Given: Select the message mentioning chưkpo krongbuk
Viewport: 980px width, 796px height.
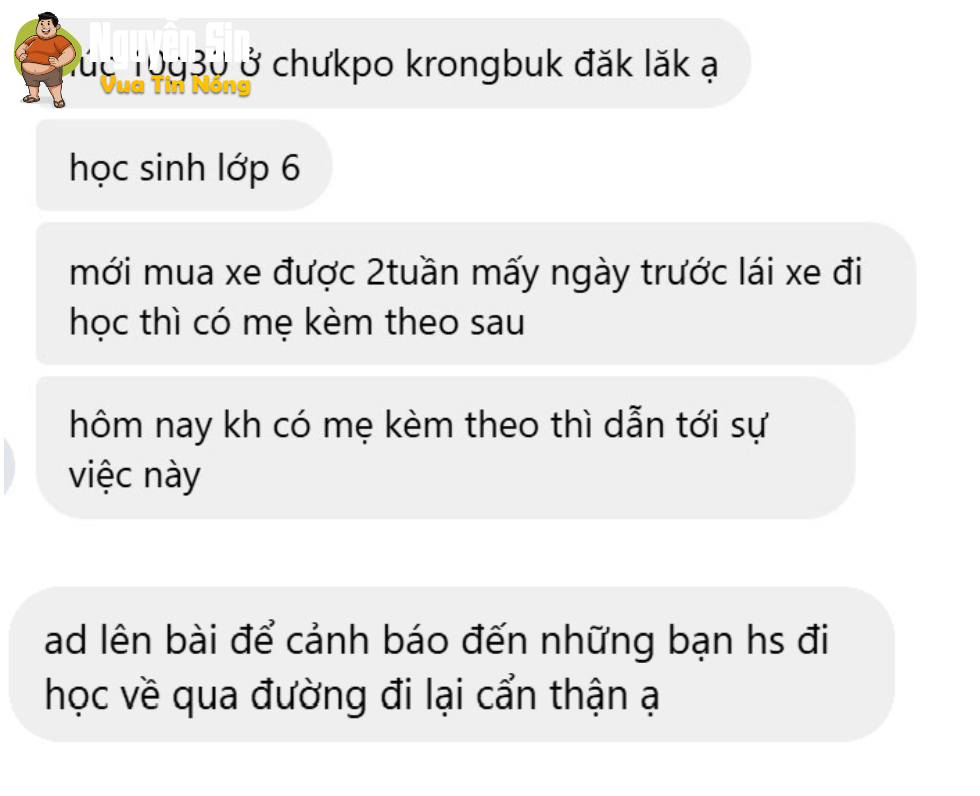Looking at the screenshot, I should pos(393,63).
